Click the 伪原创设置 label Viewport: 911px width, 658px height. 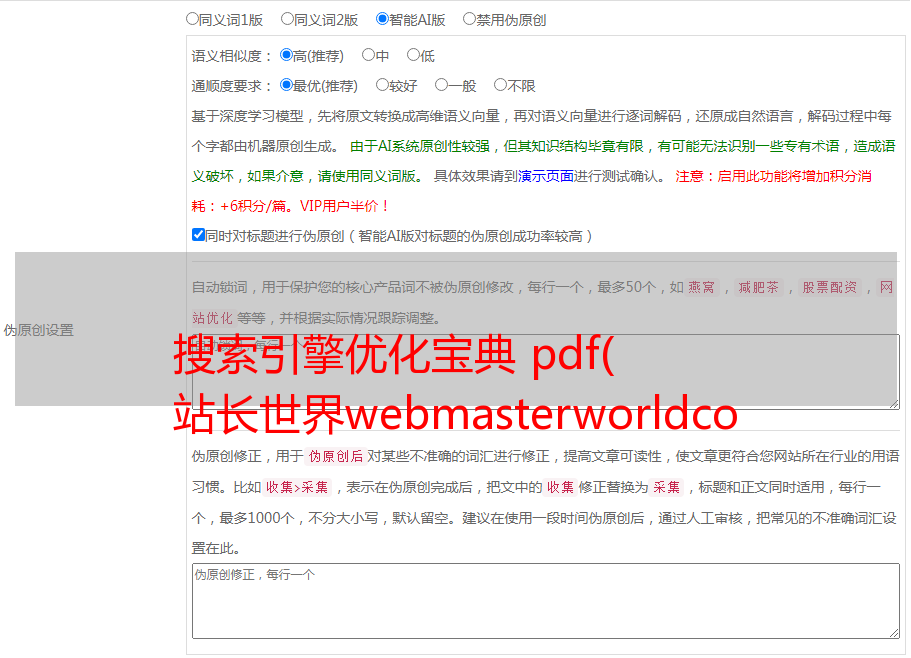[38, 330]
